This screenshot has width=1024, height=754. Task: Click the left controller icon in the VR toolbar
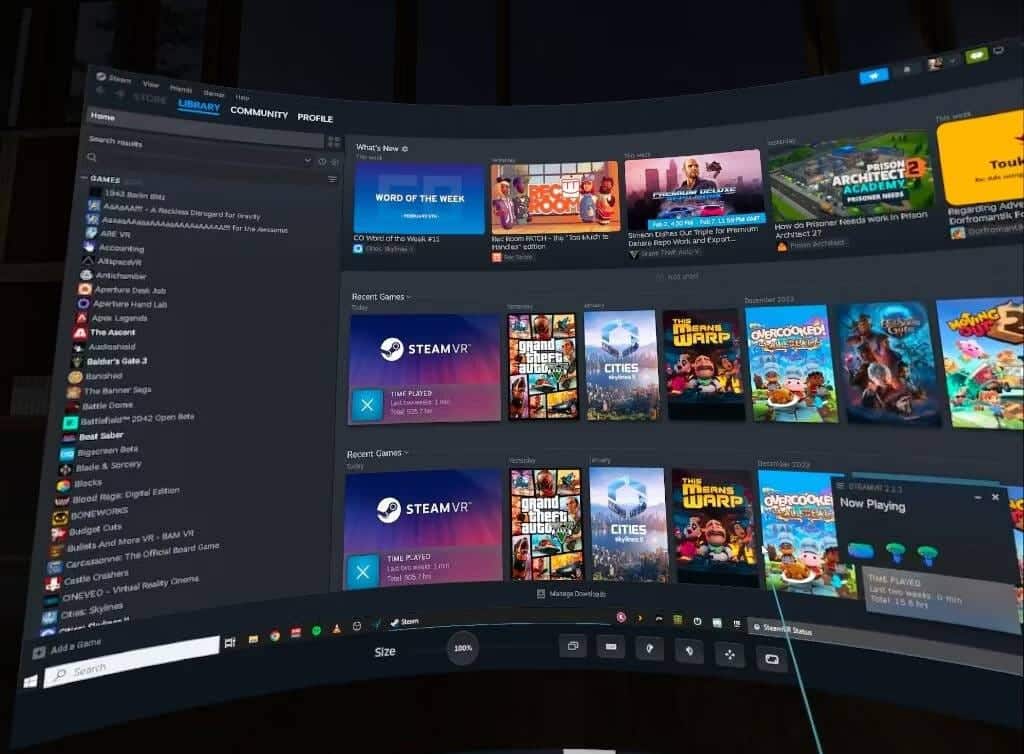point(650,647)
